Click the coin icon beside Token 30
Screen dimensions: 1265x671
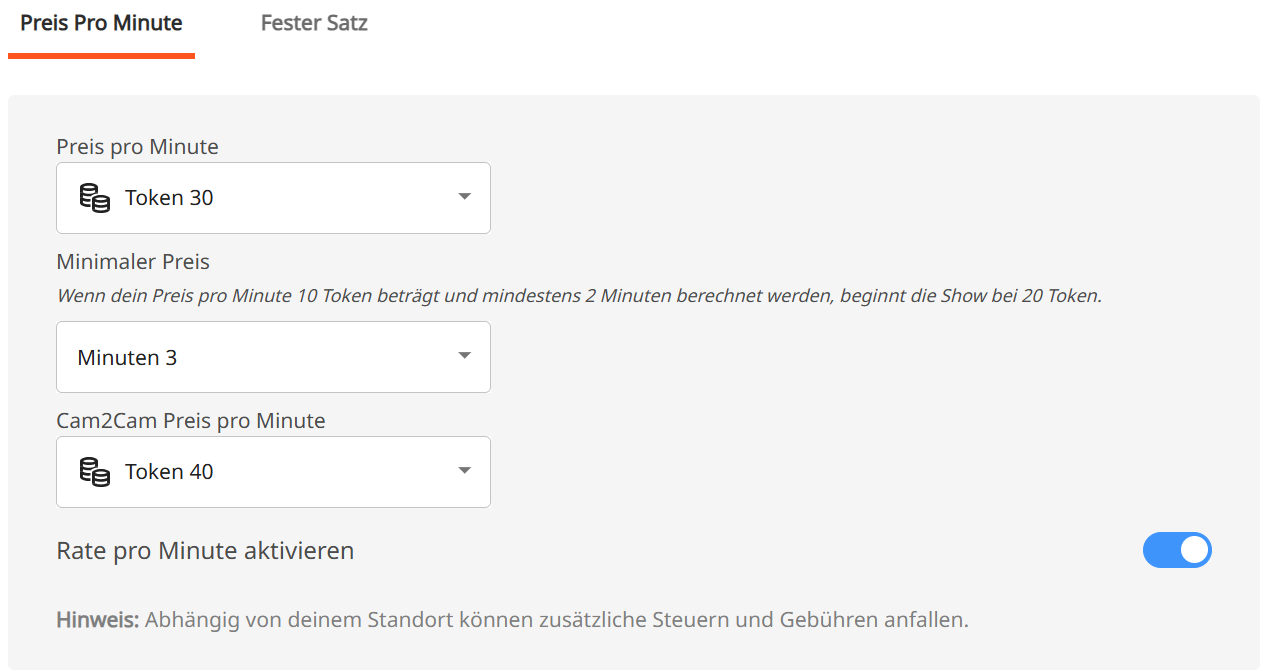click(95, 198)
